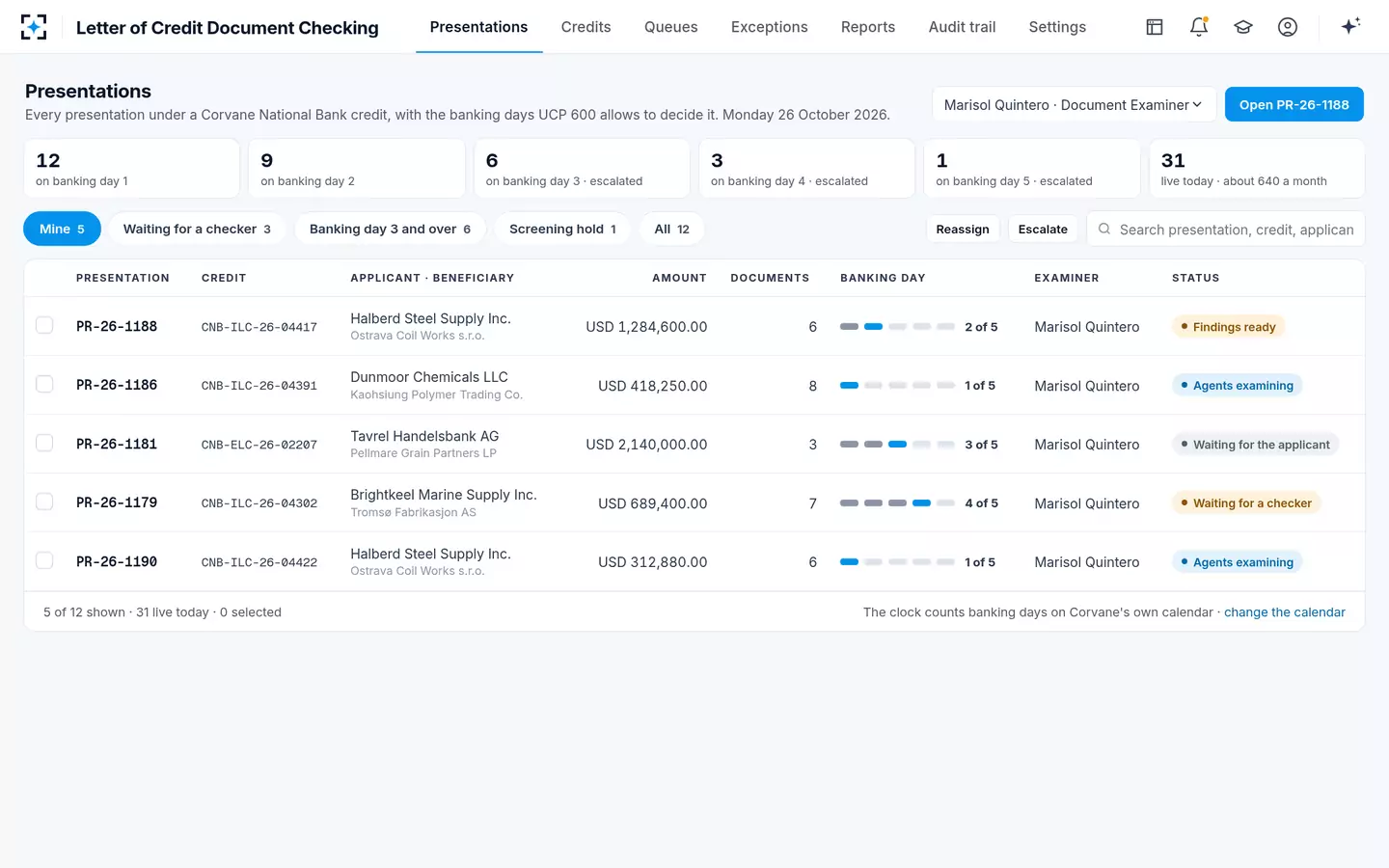Open the sparkle assistant icon
The image size is (1389, 868).
[1350, 26]
